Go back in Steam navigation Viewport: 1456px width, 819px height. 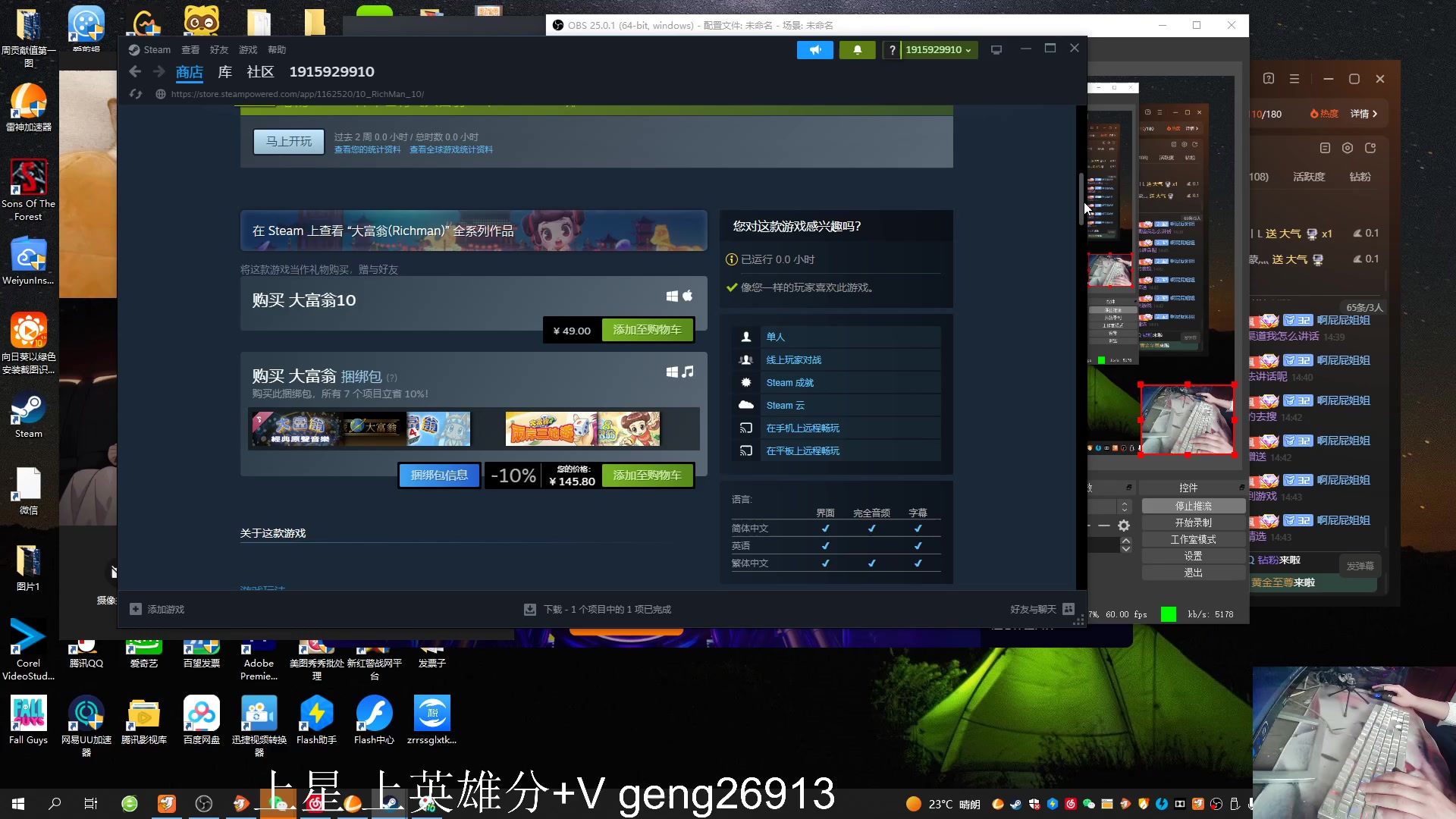point(135,71)
